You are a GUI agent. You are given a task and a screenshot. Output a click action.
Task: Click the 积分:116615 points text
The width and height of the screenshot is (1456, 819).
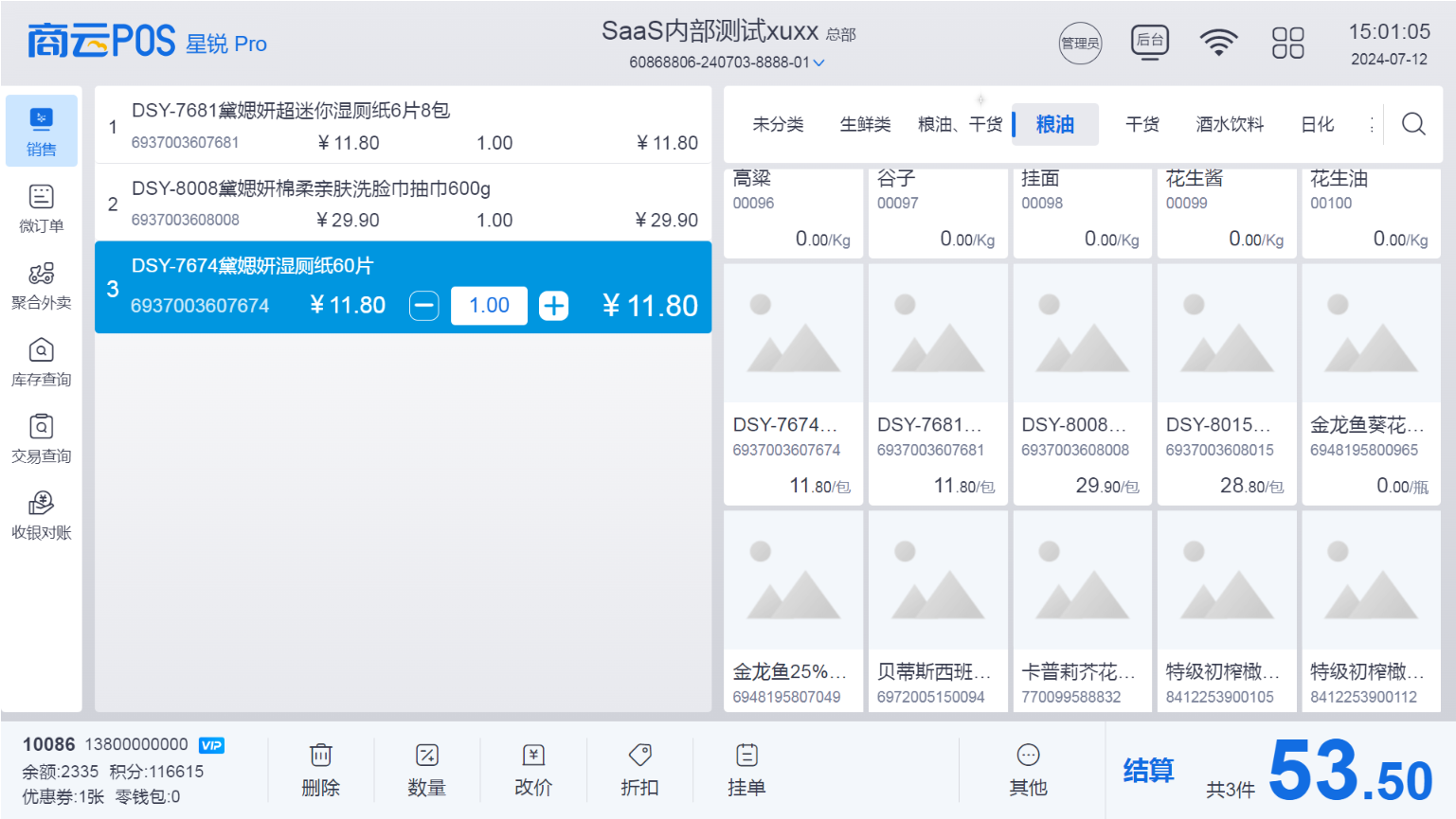tap(156, 772)
